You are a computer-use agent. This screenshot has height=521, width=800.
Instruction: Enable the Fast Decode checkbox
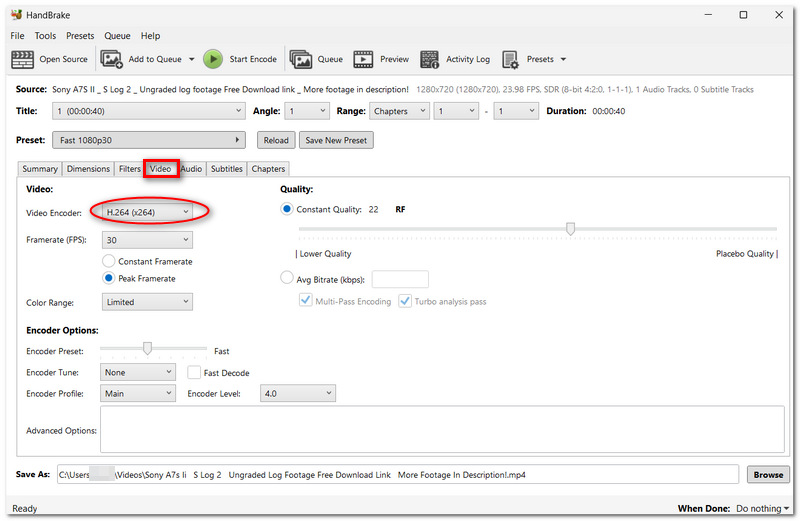(194, 373)
